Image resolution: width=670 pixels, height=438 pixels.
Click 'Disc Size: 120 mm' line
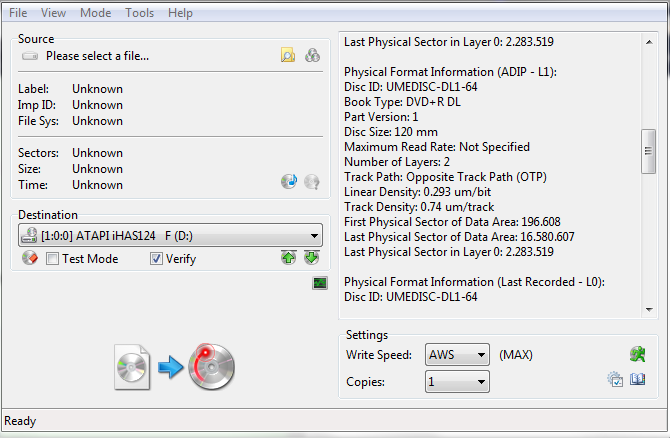(391, 132)
